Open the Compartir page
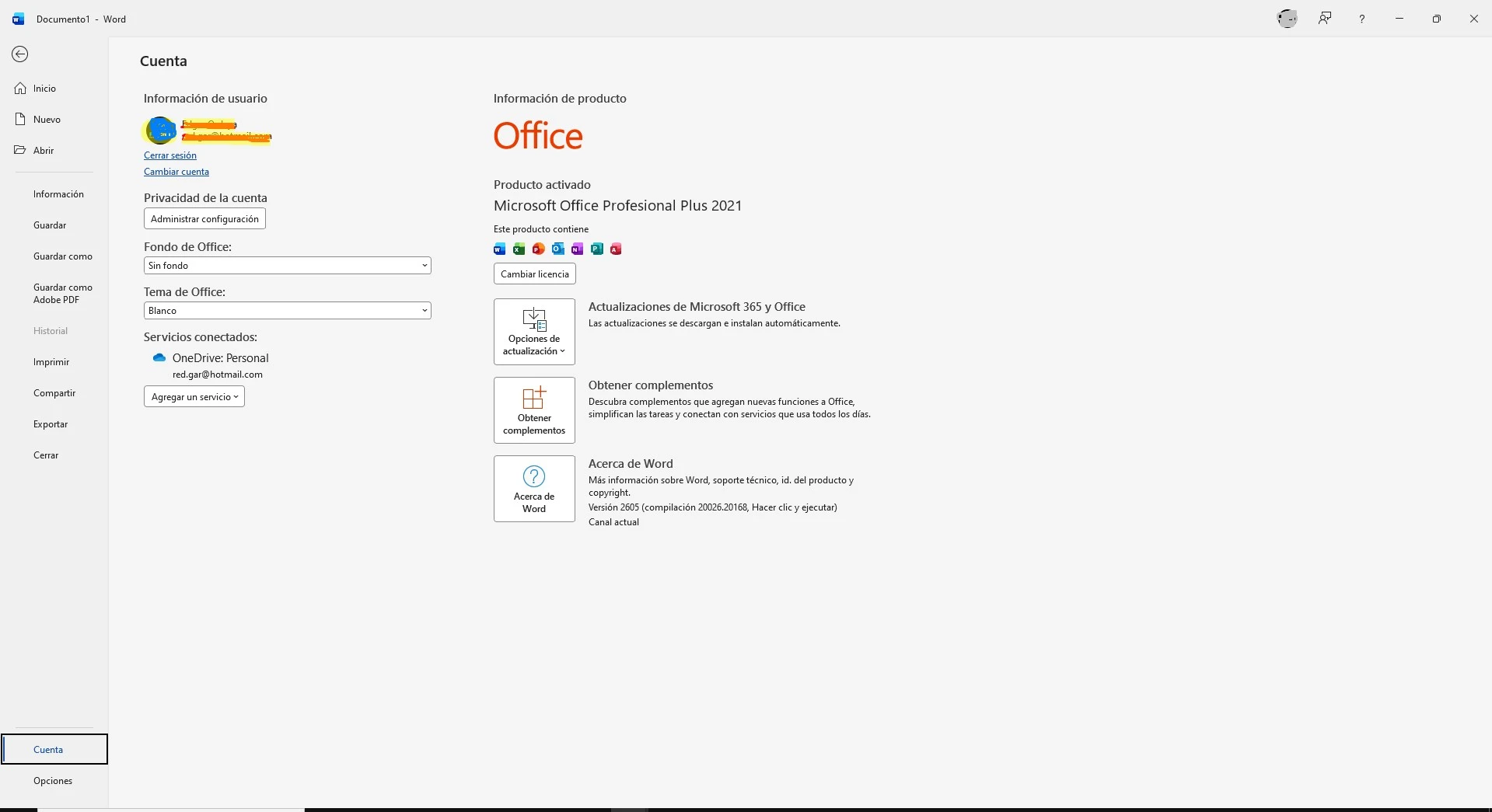 (x=54, y=393)
